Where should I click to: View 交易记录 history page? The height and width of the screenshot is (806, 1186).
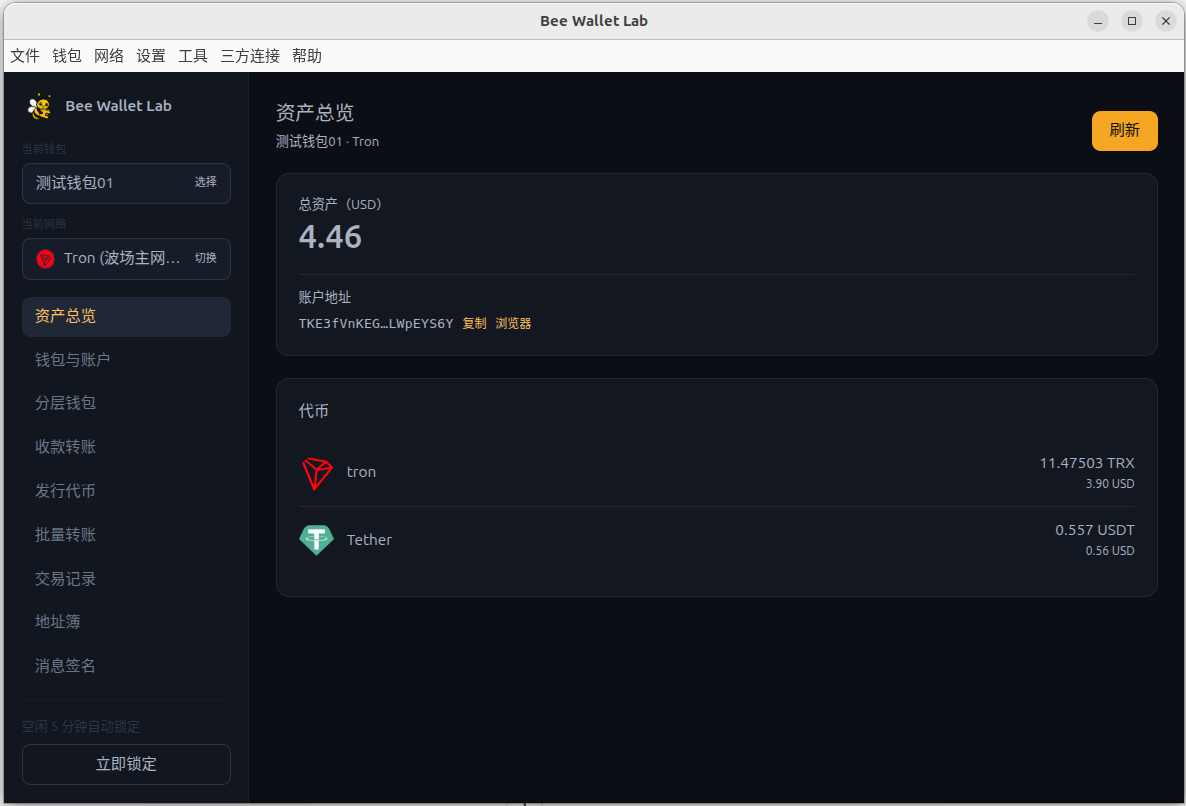click(126, 578)
